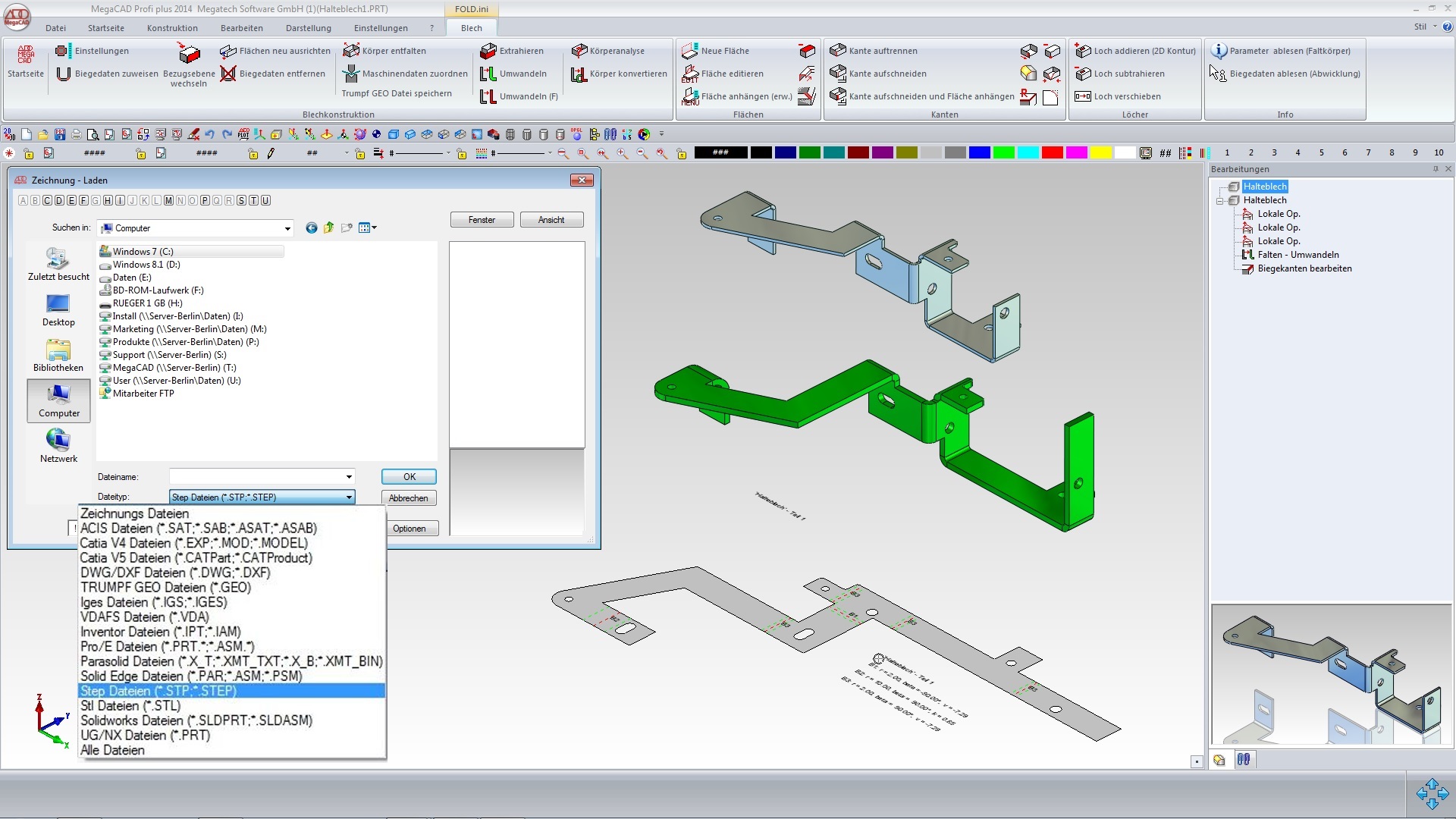
Task: Open the Datei menu
Action: tap(55, 28)
